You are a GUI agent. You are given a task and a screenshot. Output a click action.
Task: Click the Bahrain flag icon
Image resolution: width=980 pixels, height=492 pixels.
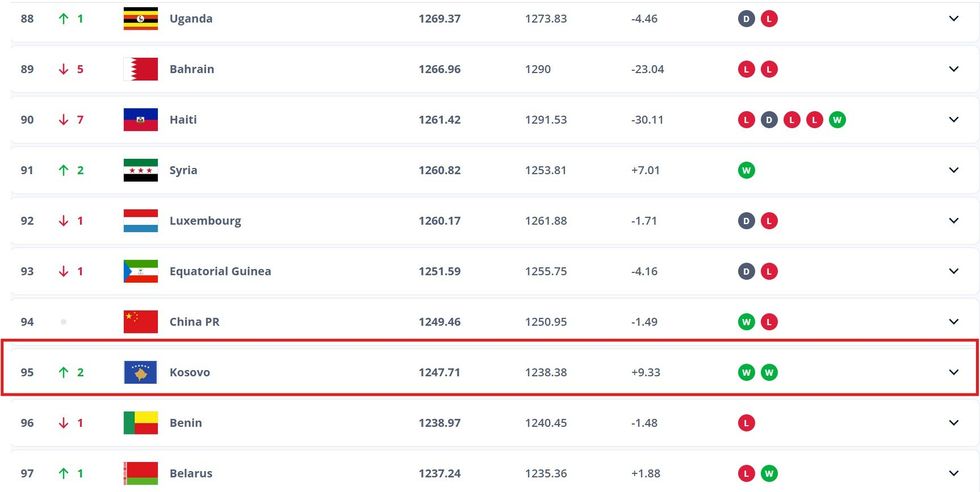(x=140, y=69)
